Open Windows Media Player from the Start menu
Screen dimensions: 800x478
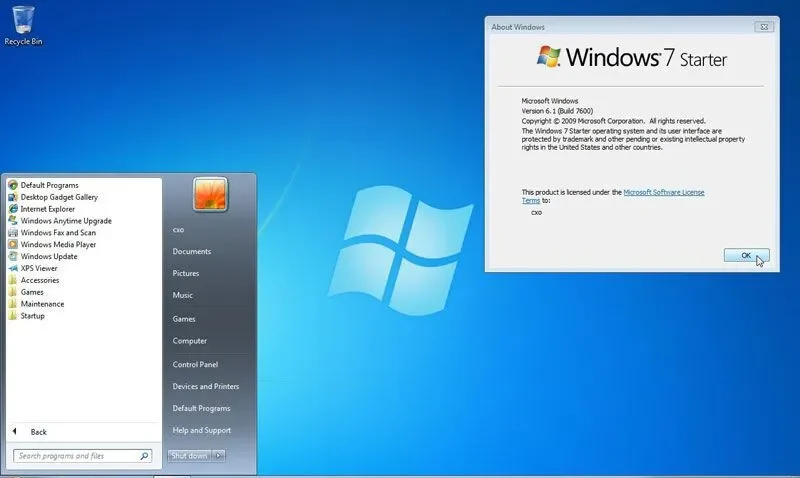[58, 245]
